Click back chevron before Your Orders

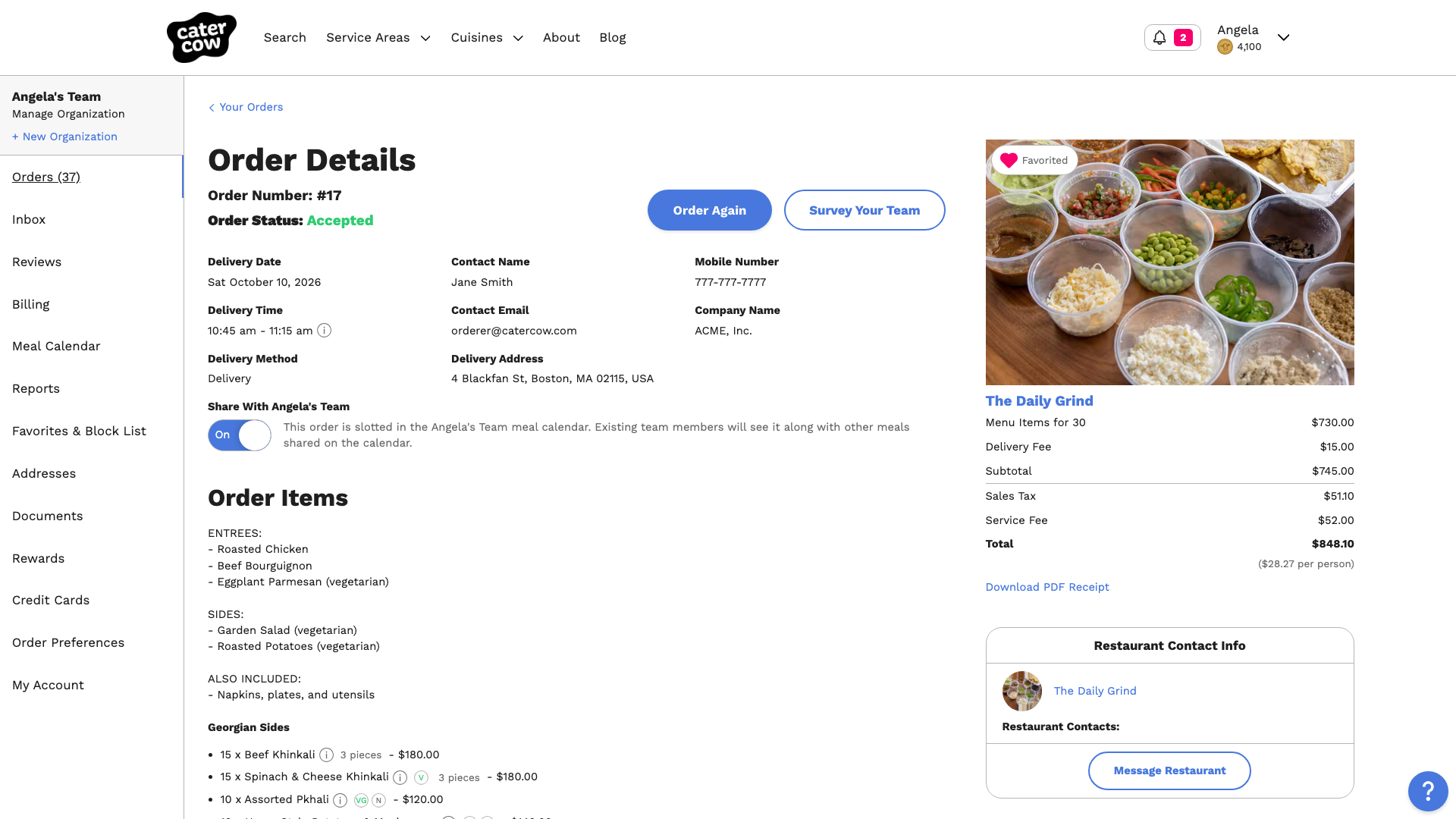[212, 108]
